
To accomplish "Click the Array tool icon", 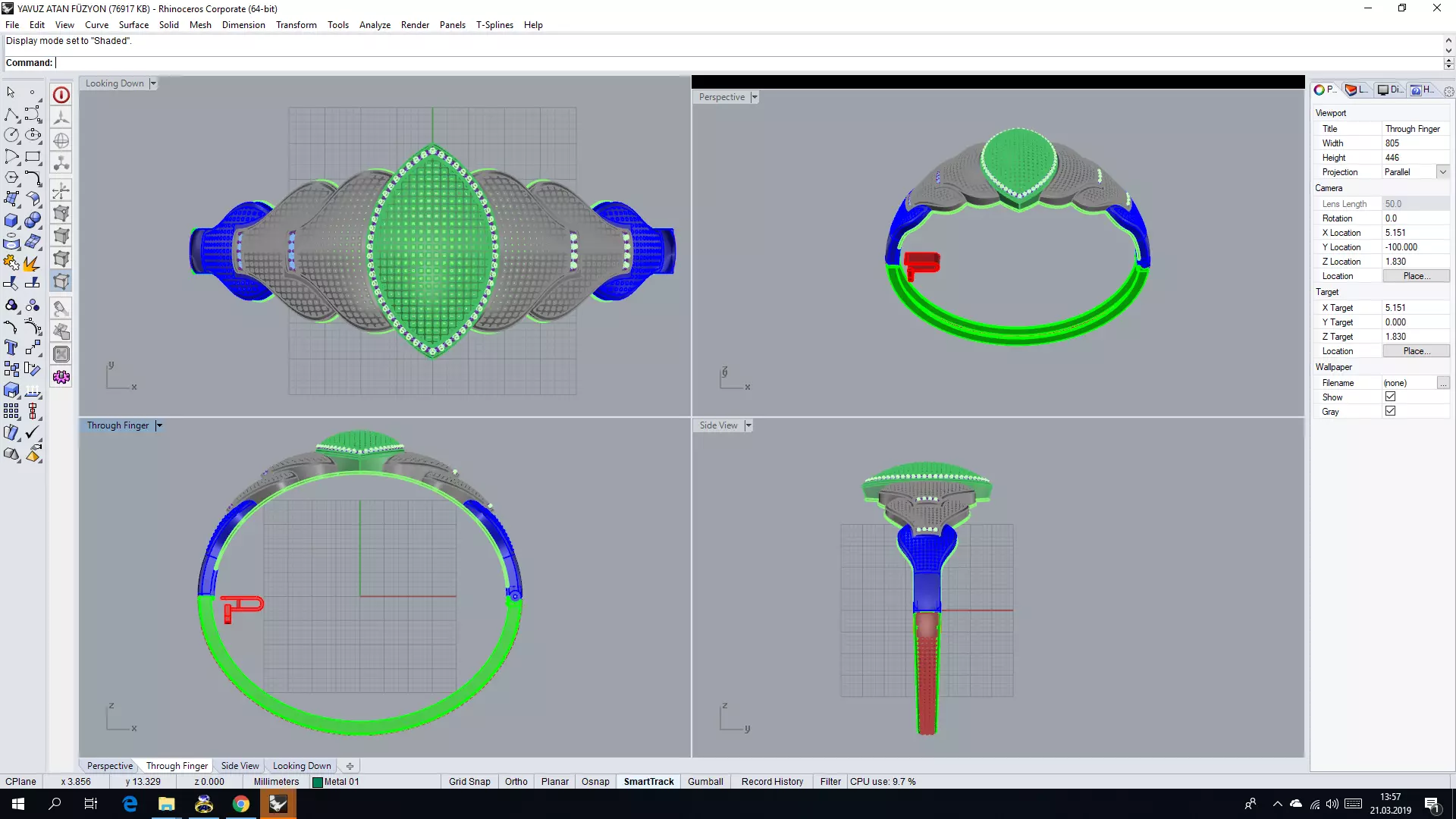I will (x=11, y=411).
